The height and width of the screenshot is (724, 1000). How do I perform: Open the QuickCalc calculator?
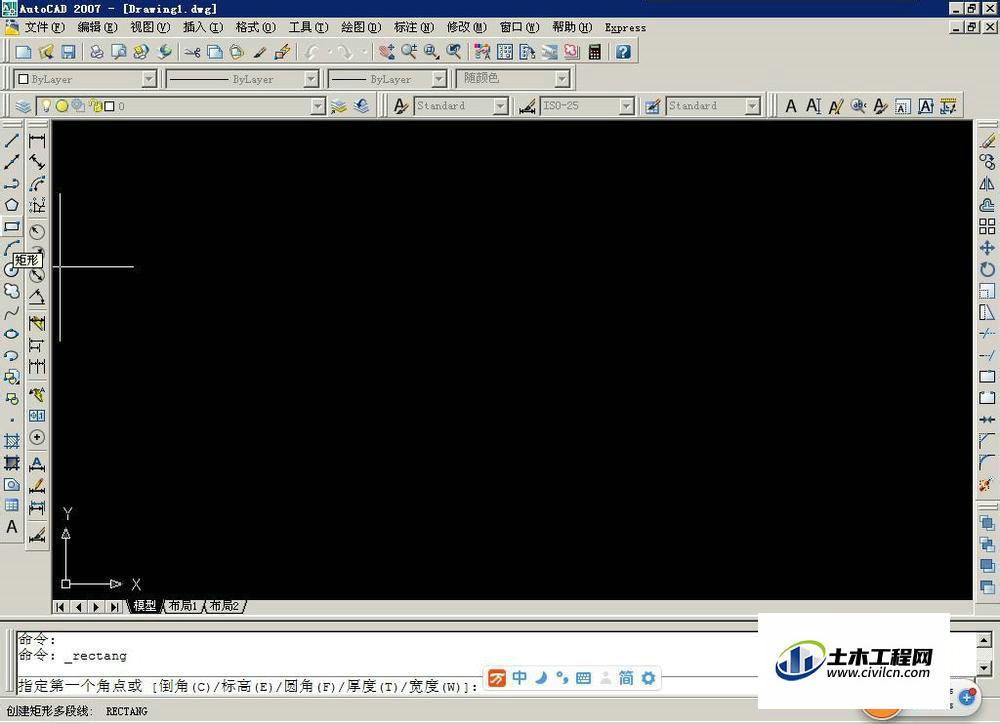pos(594,52)
